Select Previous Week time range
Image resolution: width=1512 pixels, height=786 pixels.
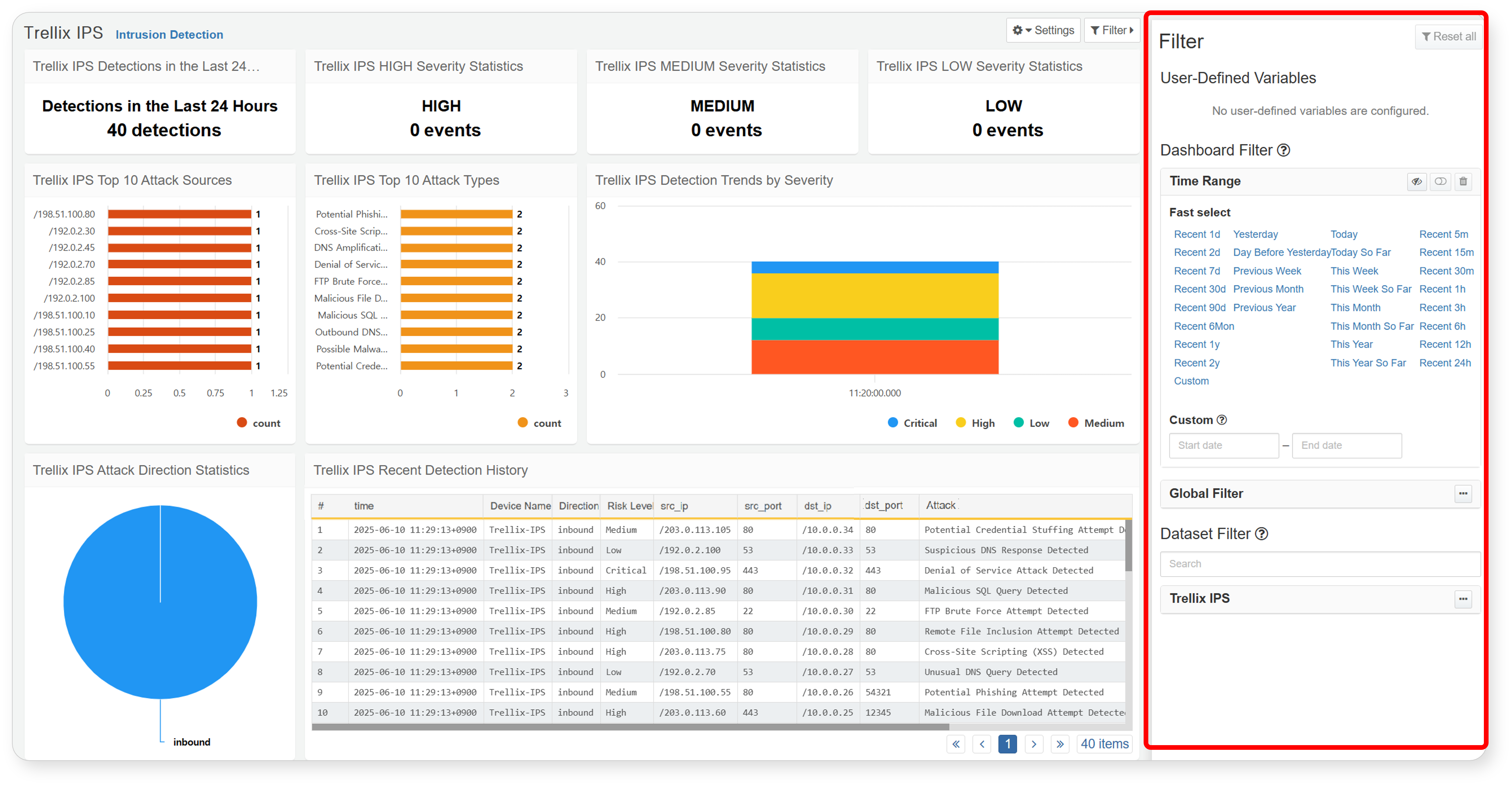click(x=1267, y=271)
